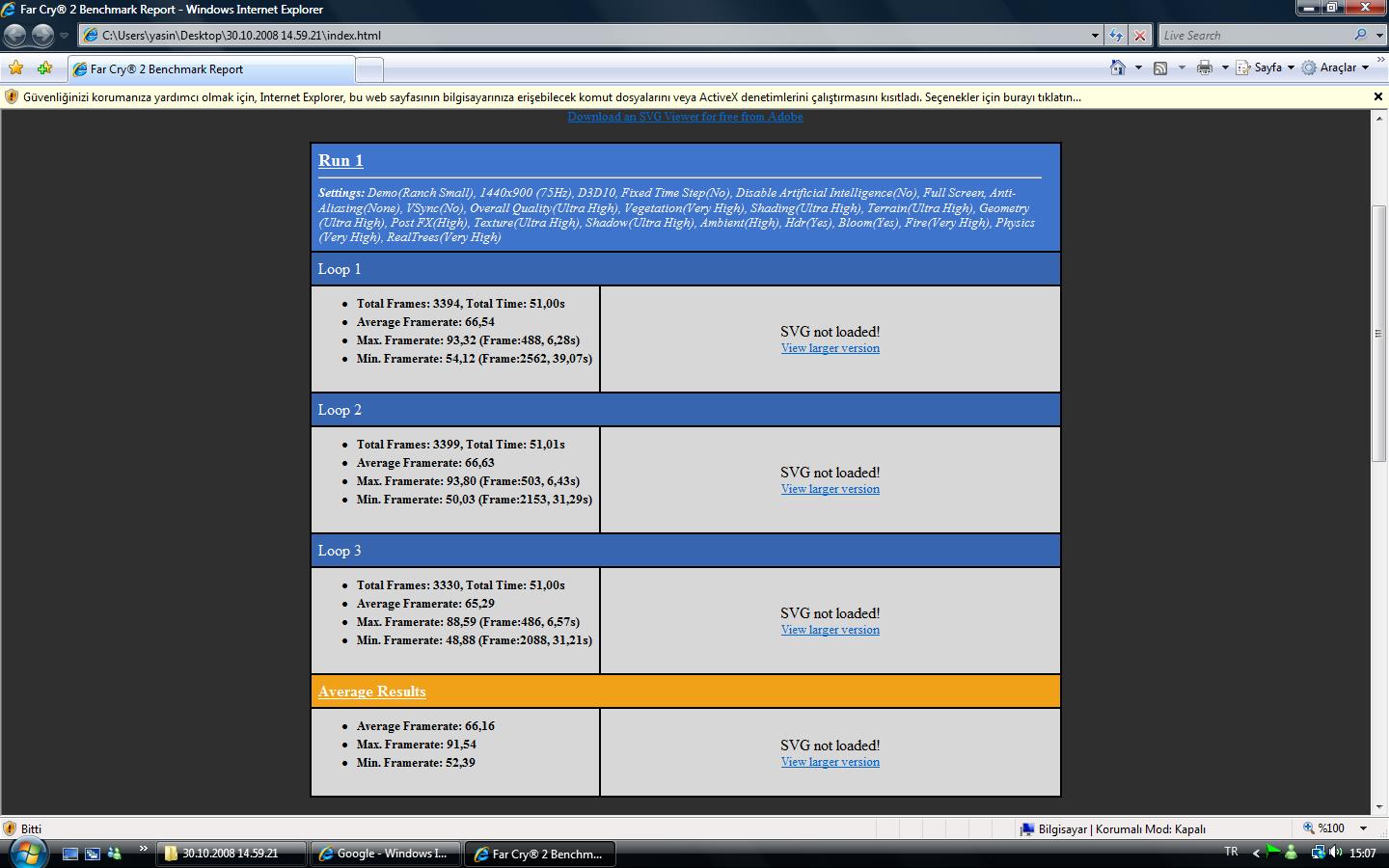Click Far Cry 2 Benchmark taskbar button
Screen dimensions: 1389x868
[540, 854]
